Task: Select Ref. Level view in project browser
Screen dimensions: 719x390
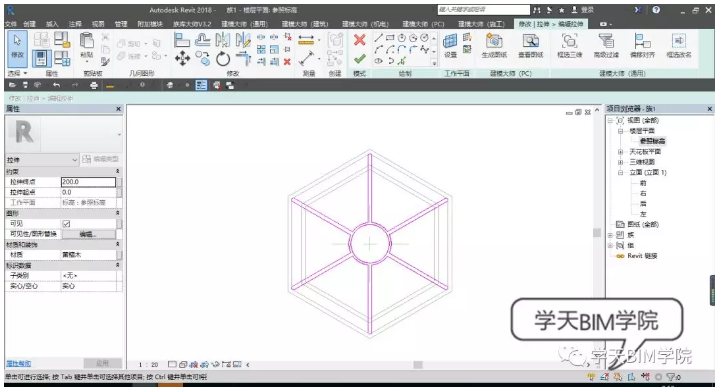Action: 653,141
